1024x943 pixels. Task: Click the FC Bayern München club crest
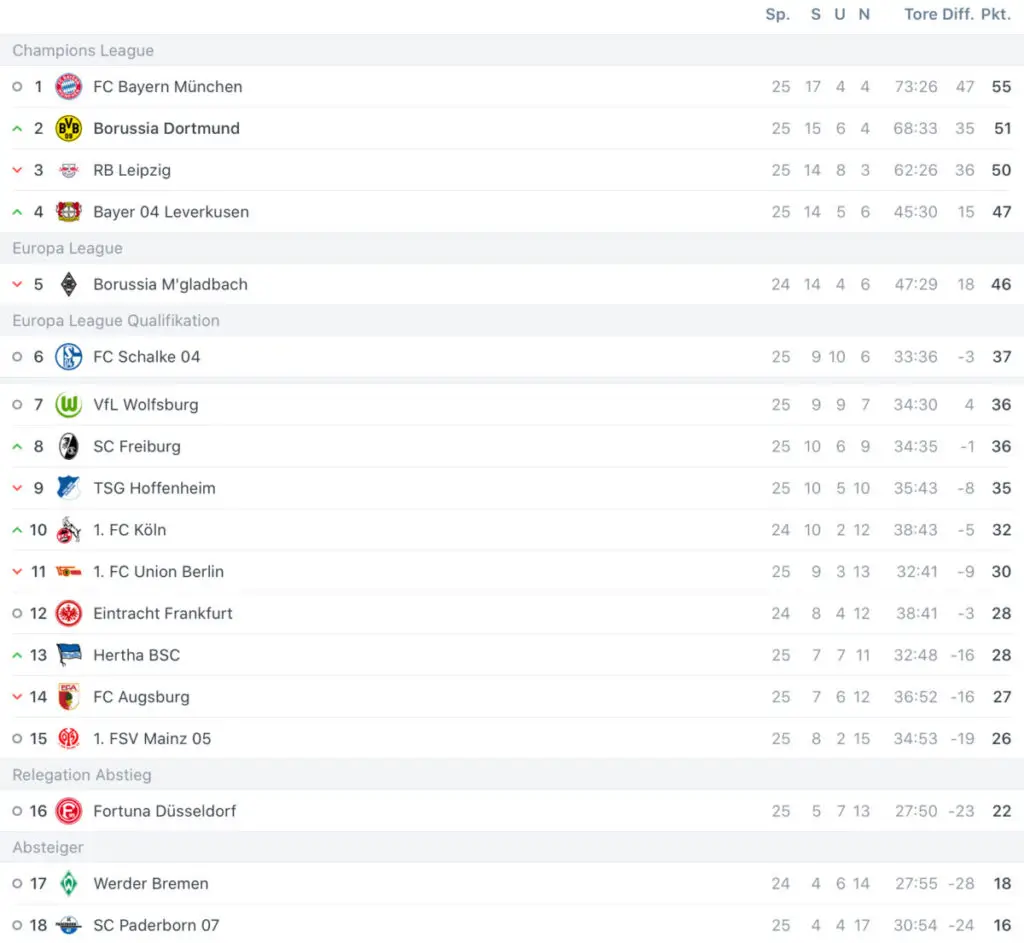click(x=69, y=87)
